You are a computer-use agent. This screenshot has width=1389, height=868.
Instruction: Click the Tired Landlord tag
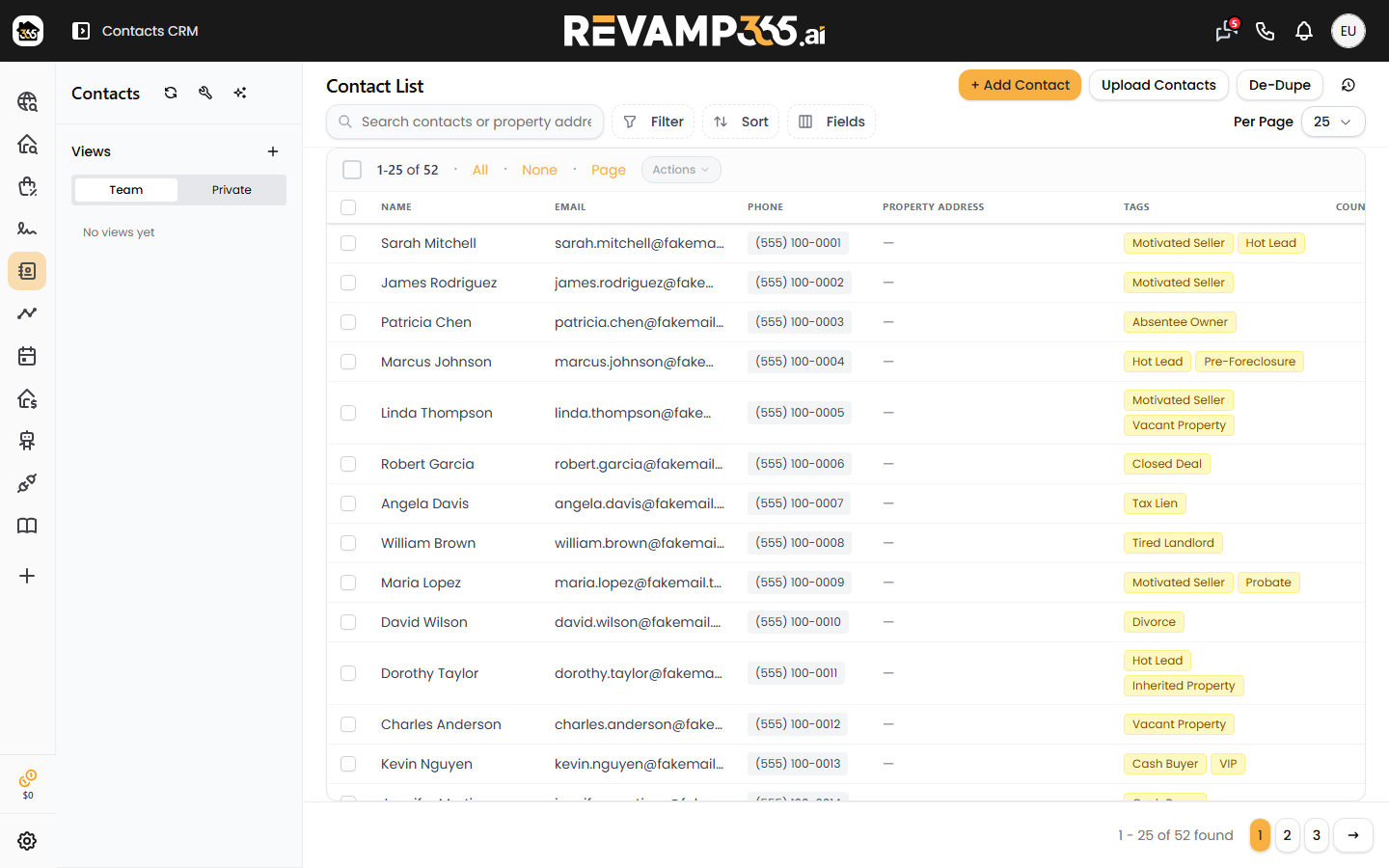pos(1173,543)
